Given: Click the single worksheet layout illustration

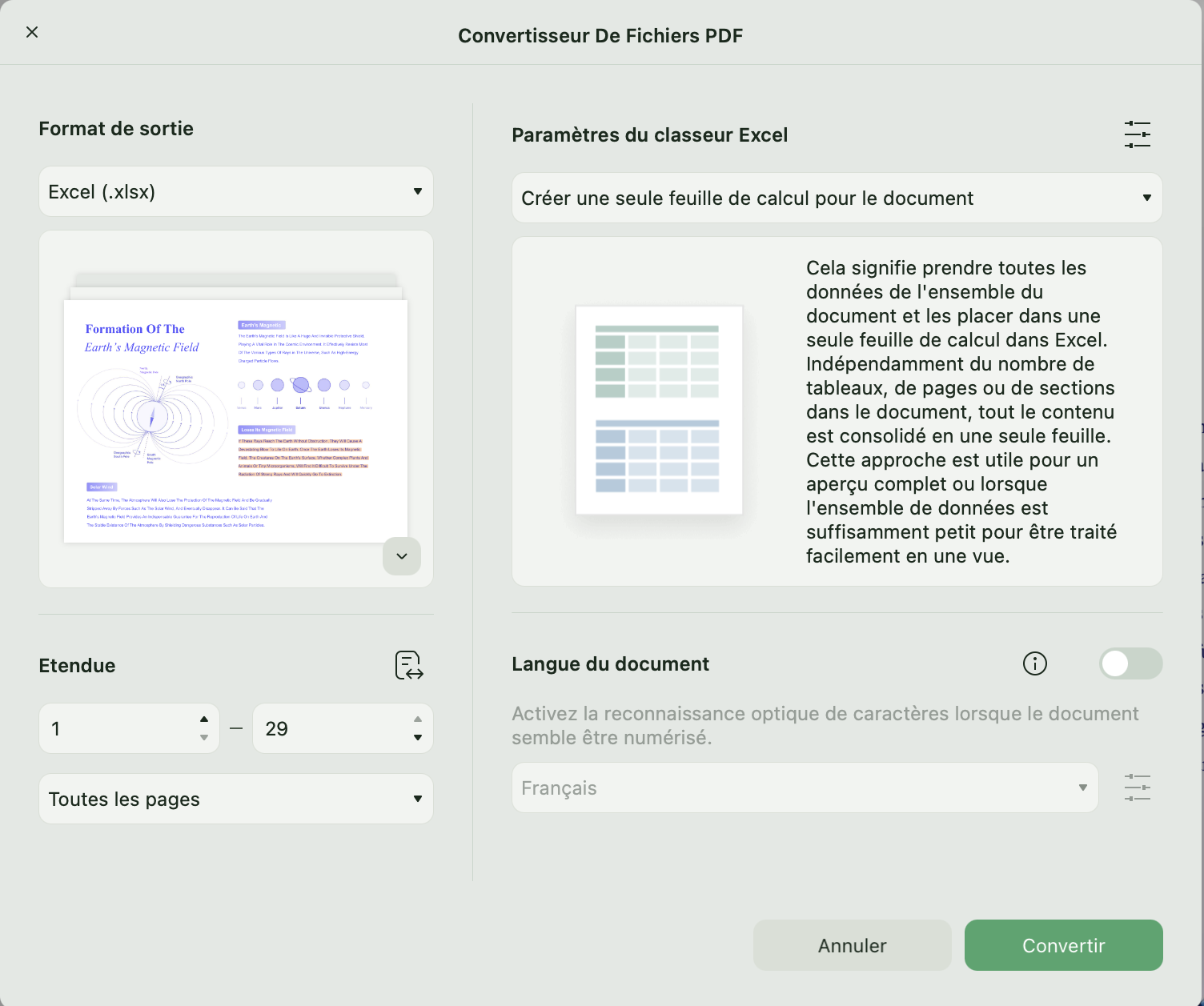Looking at the screenshot, I should coord(659,410).
